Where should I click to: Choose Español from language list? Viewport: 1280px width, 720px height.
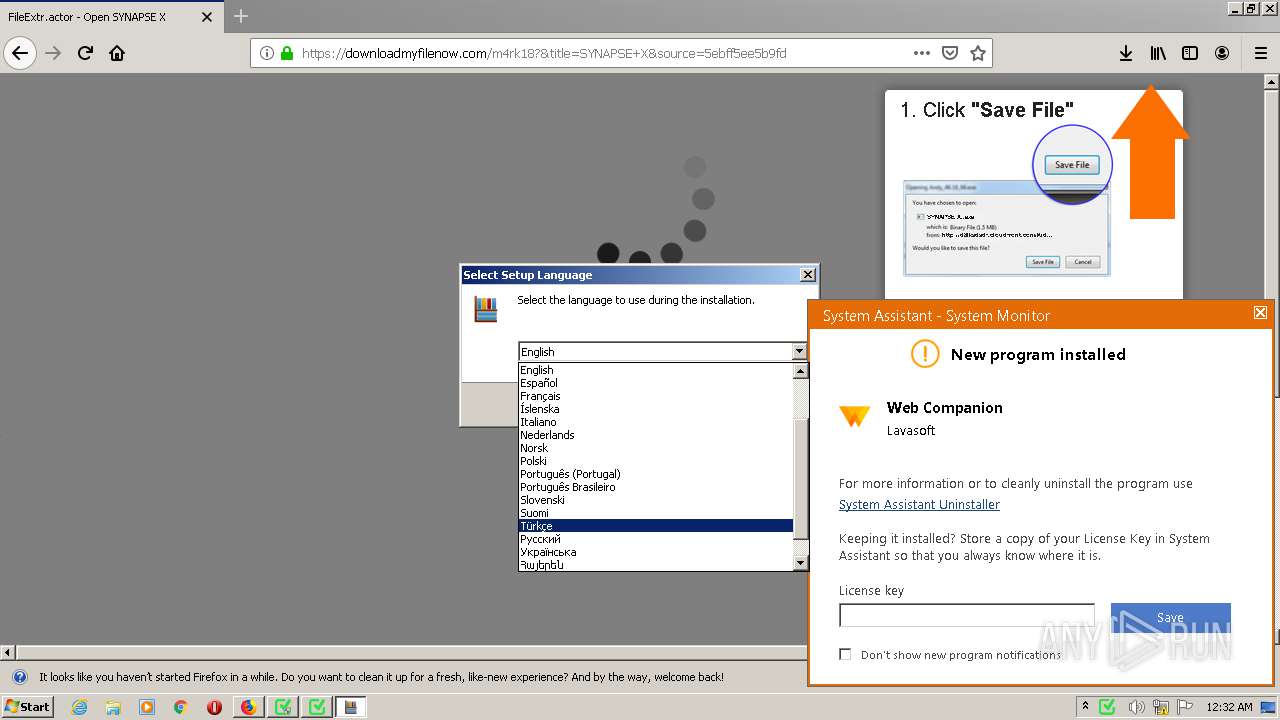coord(655,383)
